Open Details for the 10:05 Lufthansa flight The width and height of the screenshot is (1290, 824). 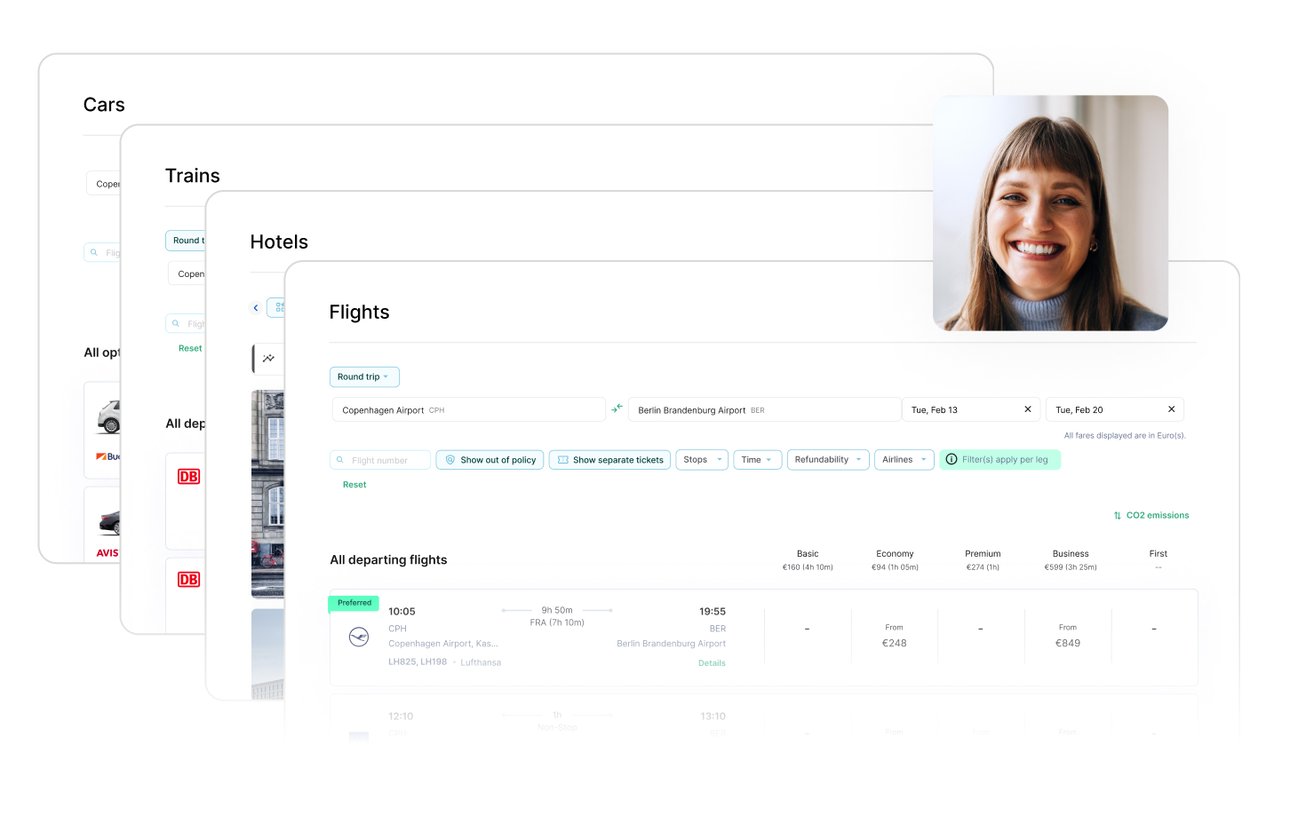(712, 663)
